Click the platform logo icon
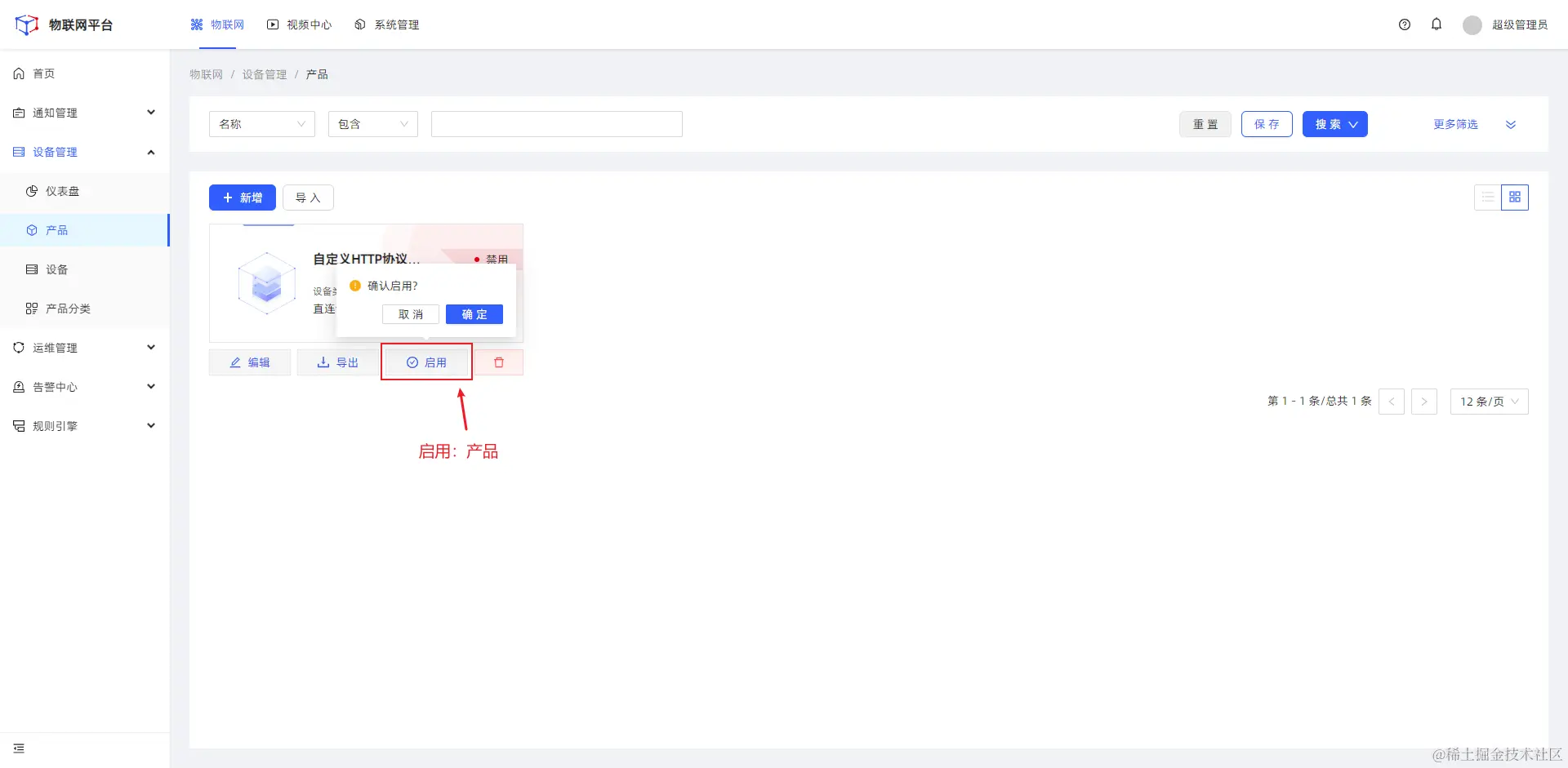 tap(27, 24)
